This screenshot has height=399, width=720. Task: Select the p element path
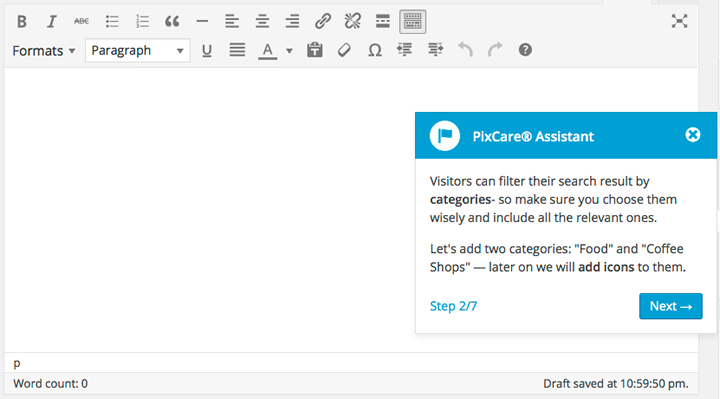(17, 363)
